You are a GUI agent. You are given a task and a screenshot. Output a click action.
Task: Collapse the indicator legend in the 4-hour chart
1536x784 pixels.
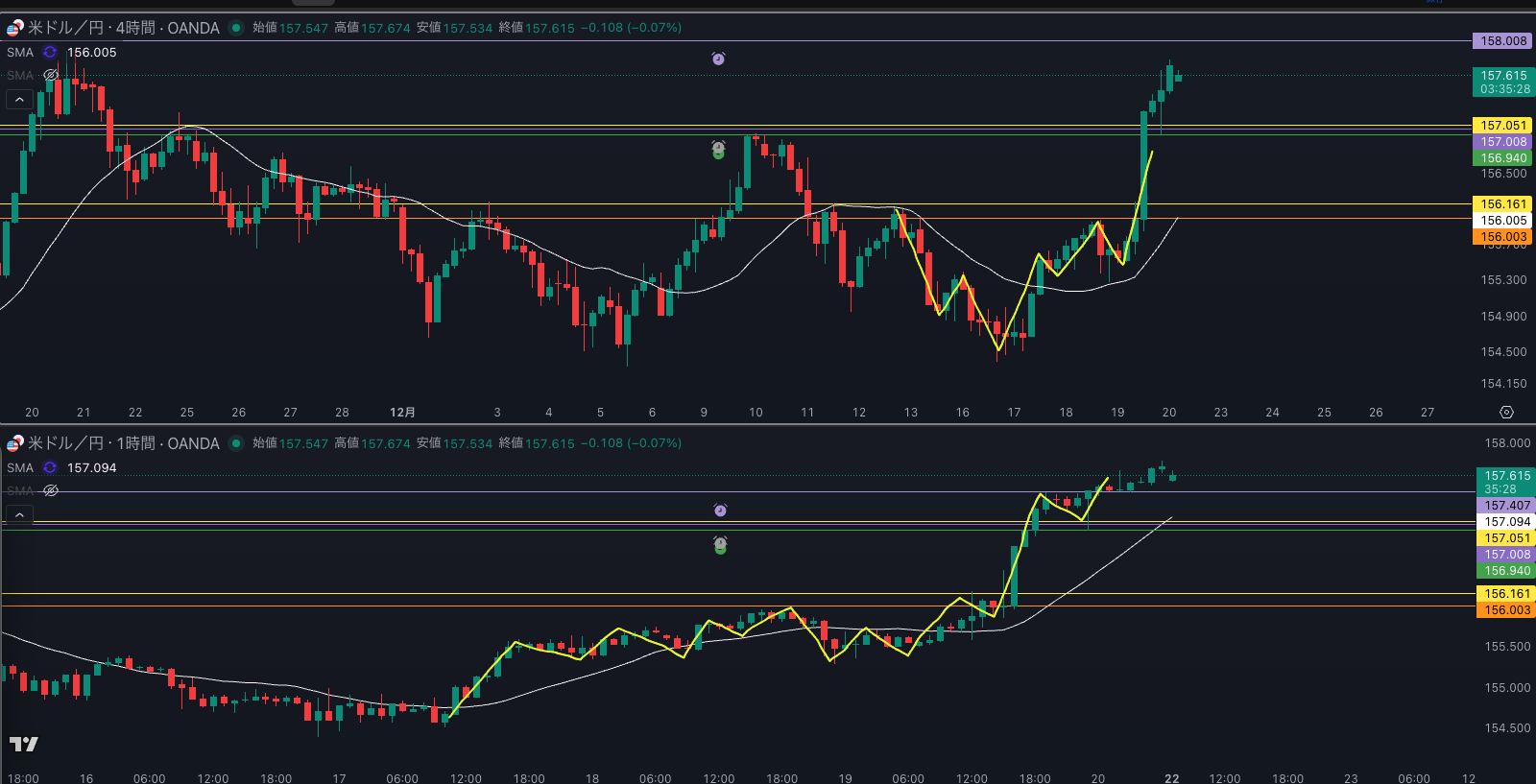(x=19, y=99)
